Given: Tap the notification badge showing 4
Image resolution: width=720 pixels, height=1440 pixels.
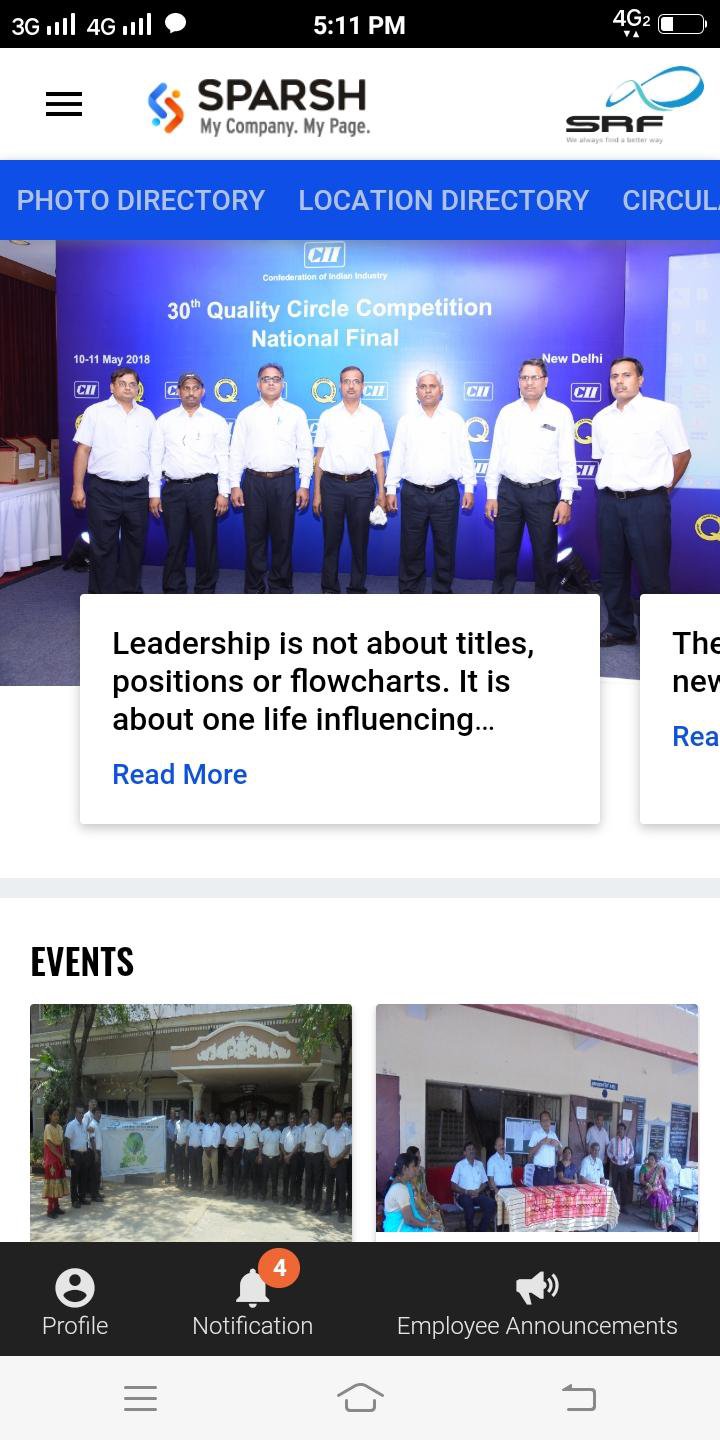Looking at the screenshot, I should click(x=279, y=1268).
